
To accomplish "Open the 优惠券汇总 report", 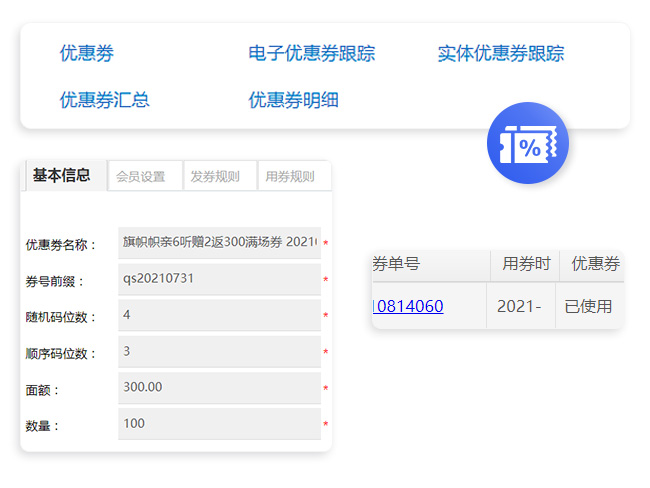I will (104, 100).
